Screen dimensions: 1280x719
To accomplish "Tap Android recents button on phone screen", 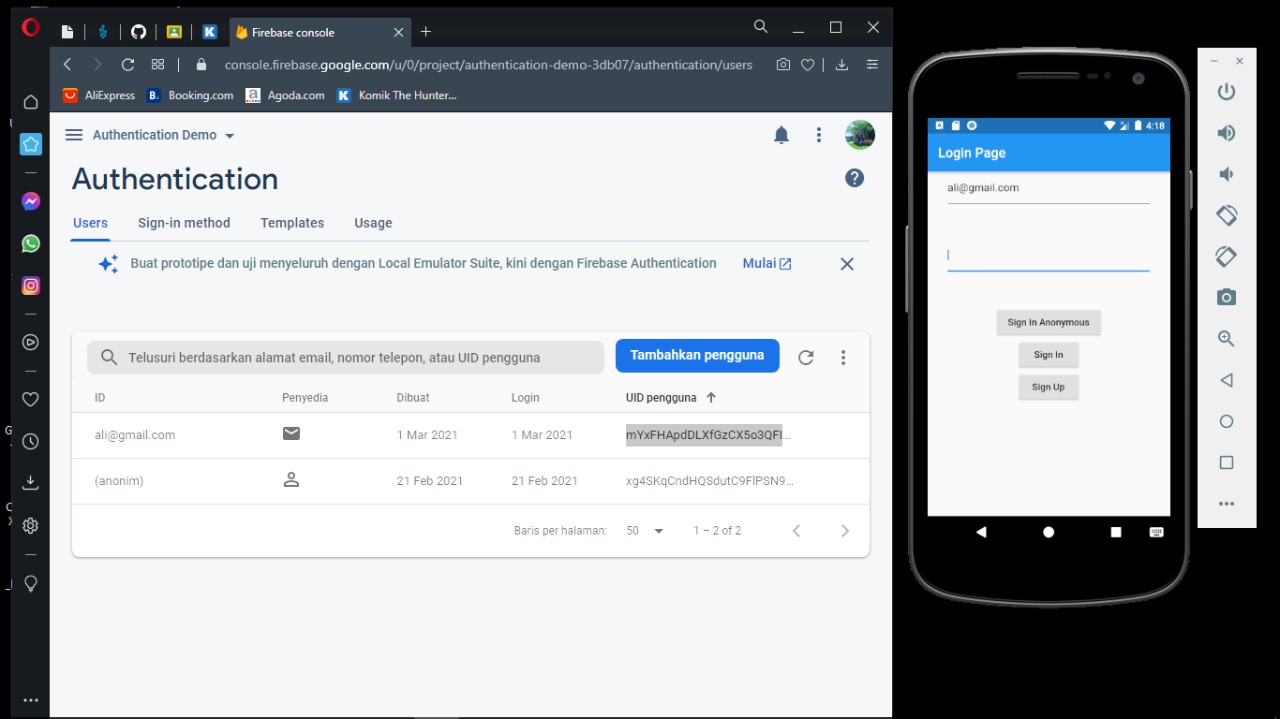I will point(1116,532).
